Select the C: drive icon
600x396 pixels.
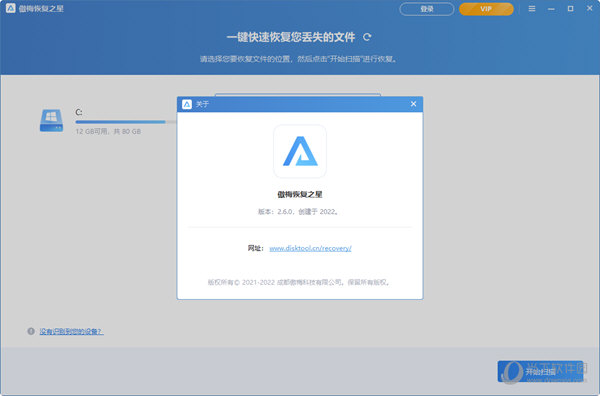tap(51, 121)
